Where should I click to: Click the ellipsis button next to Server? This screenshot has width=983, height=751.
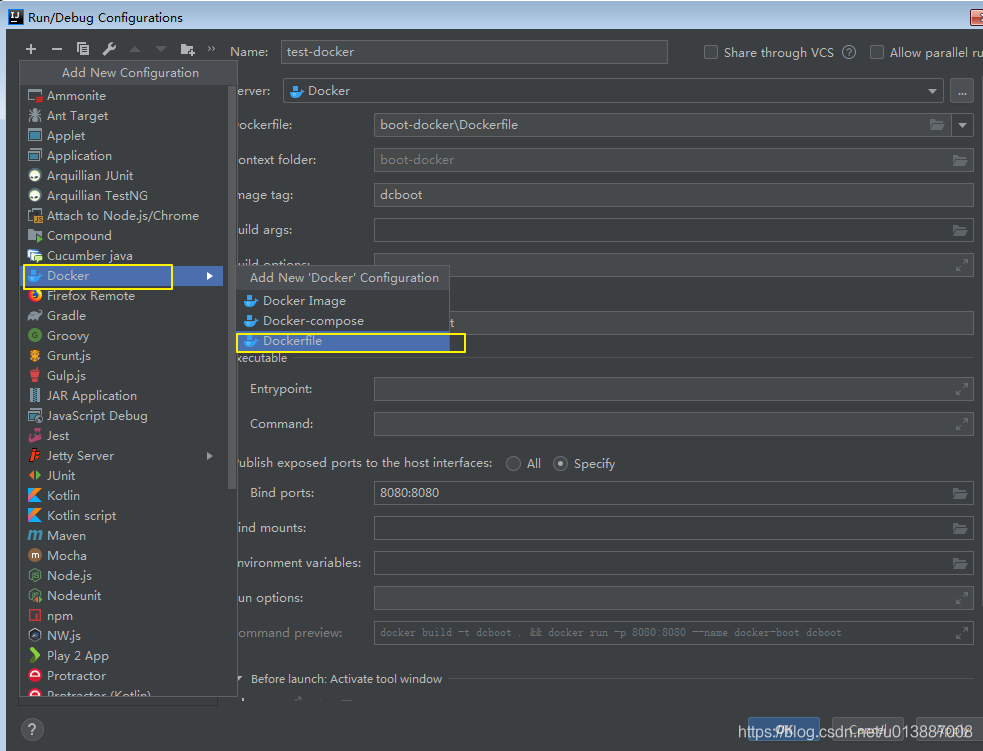click(962, 91)
